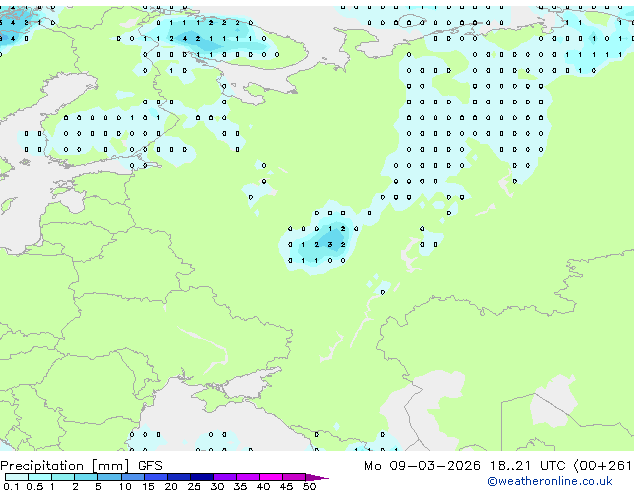This screenshot has width=634, height=490.
Task: Click legend label "15"
Action: point(148,486)
